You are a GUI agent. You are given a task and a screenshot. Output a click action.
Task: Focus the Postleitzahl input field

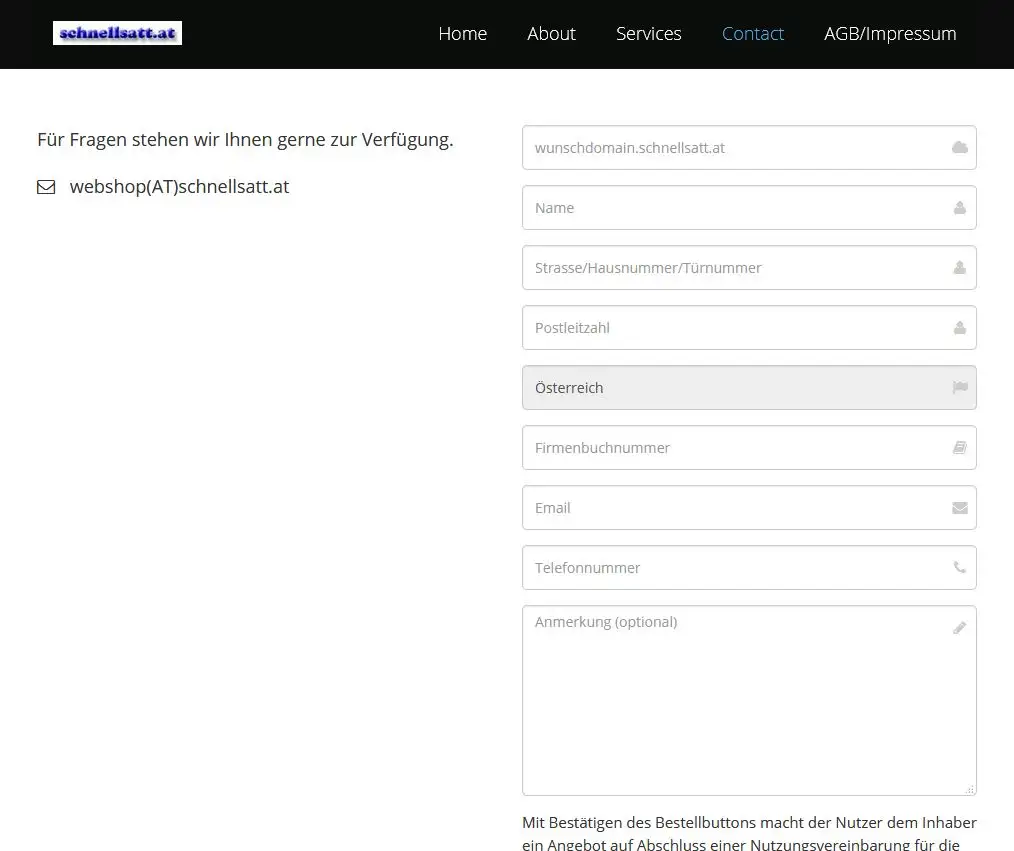(749, 328)
